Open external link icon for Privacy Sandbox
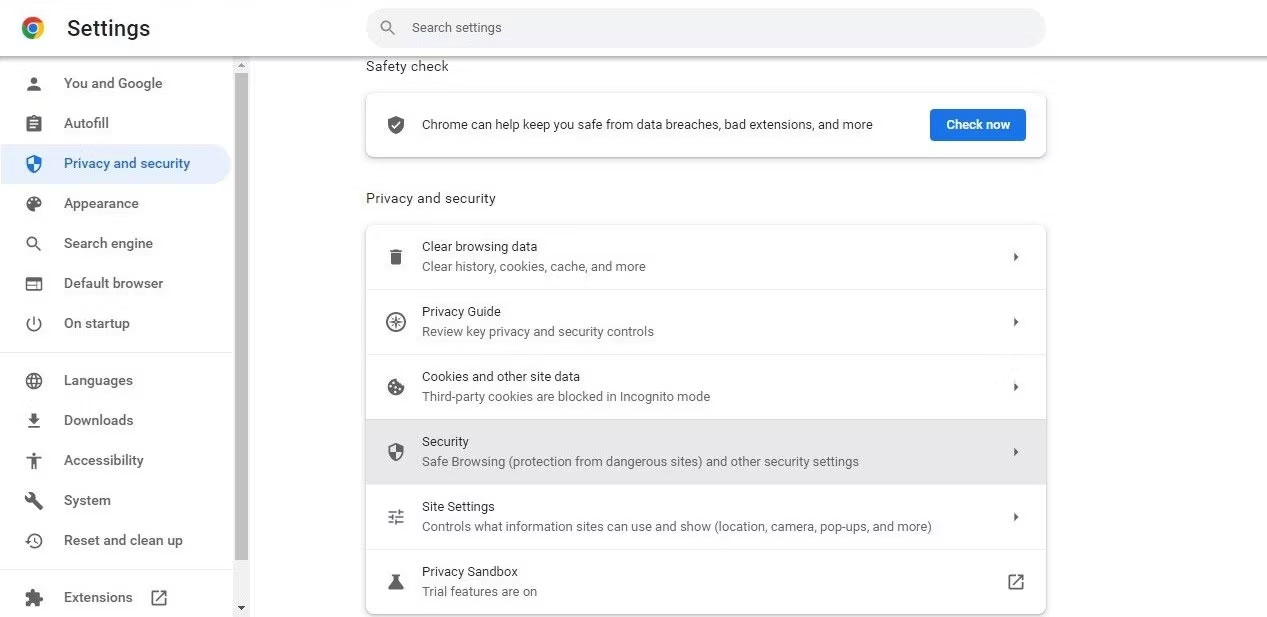Image resolution: width=1267 pixels, height=617 pixels. pos(1015,582)
